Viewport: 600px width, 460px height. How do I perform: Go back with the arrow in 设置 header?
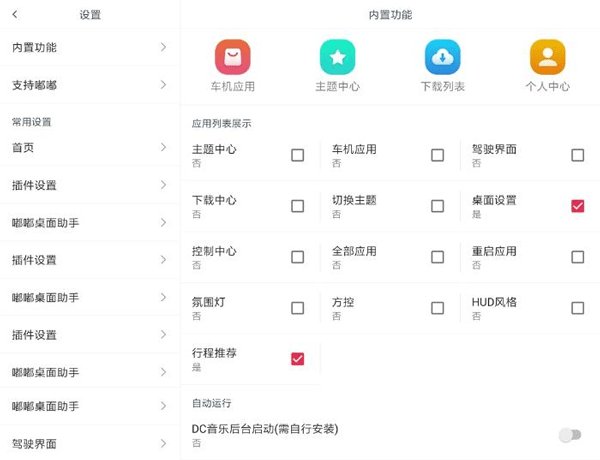point(15,15)
